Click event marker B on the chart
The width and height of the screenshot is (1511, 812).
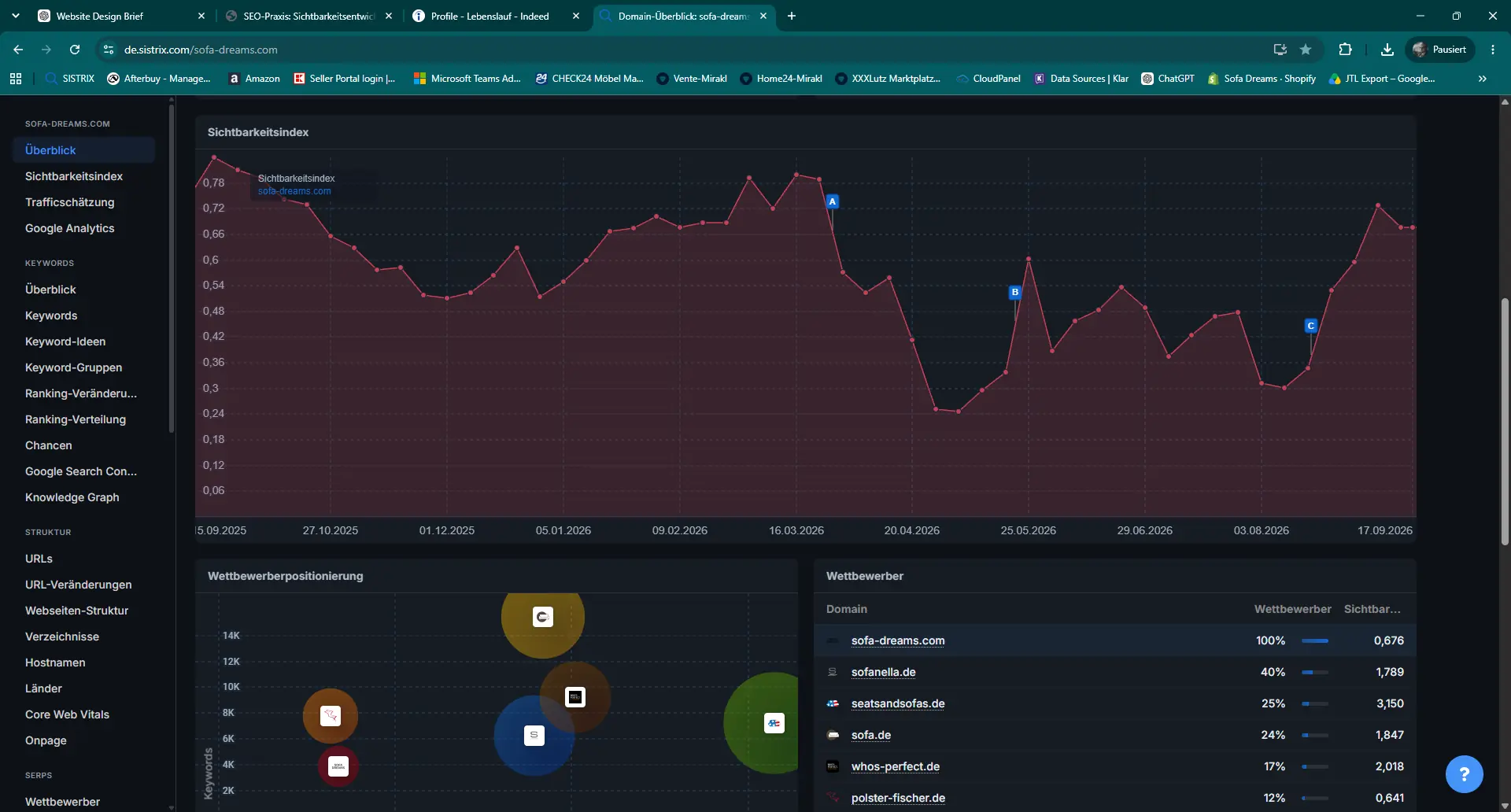tap(1015, 292)
